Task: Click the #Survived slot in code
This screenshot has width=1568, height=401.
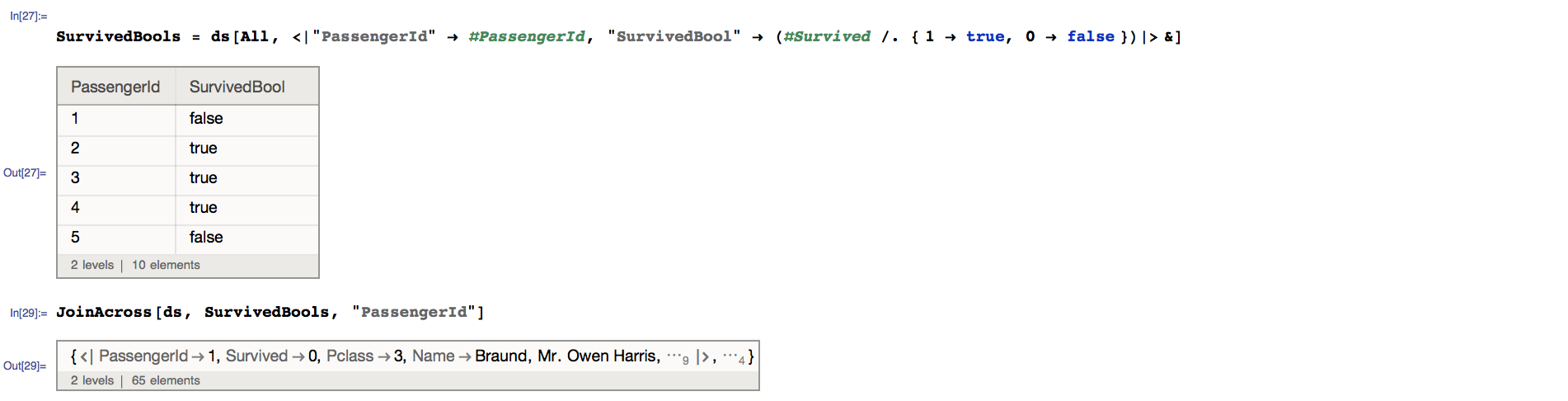Action: tap(827, 36)
